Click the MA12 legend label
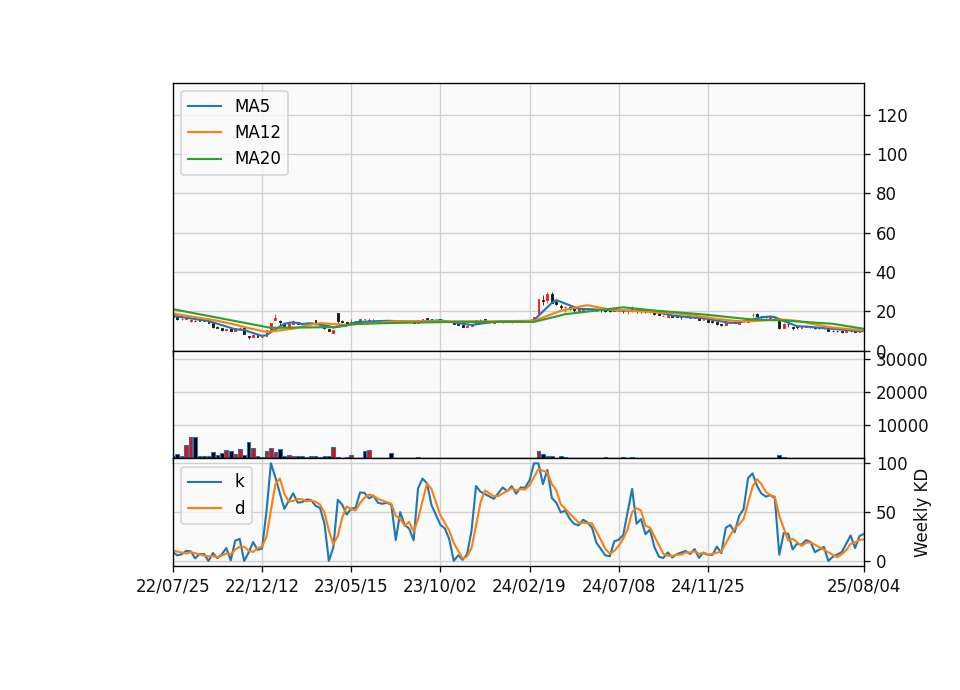 pos(257,132)
